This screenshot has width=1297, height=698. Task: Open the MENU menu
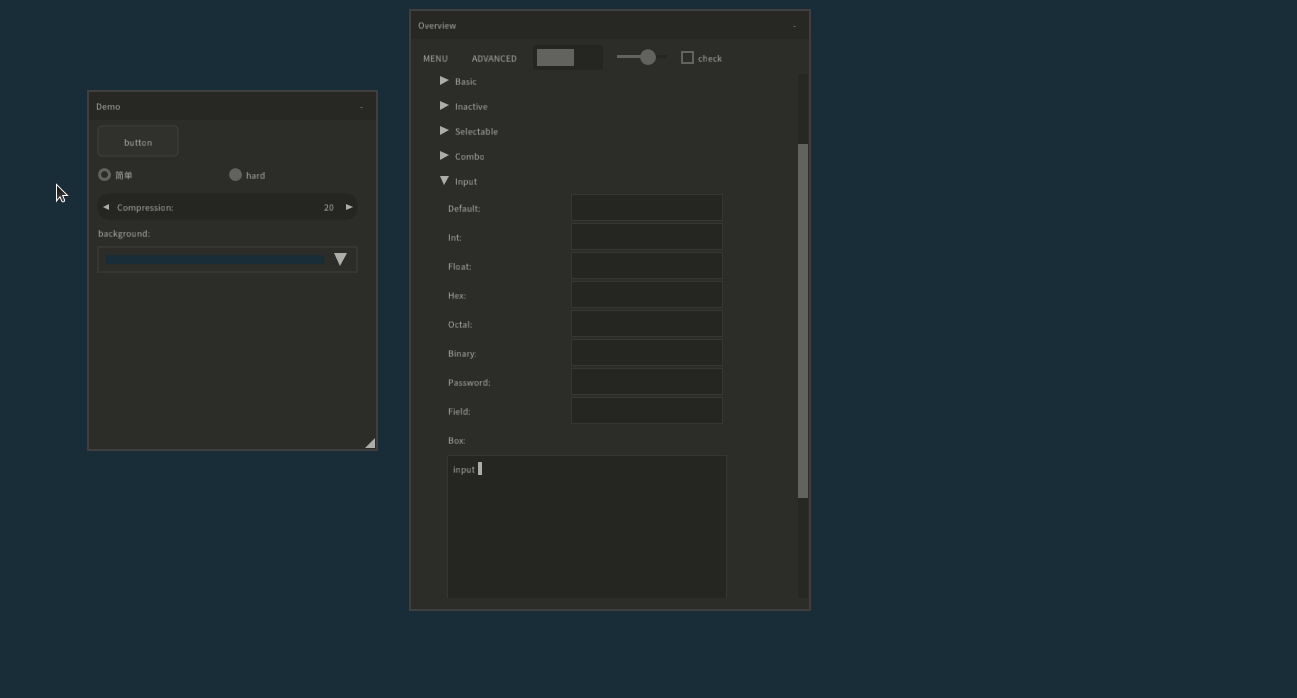tap(435, 58)
